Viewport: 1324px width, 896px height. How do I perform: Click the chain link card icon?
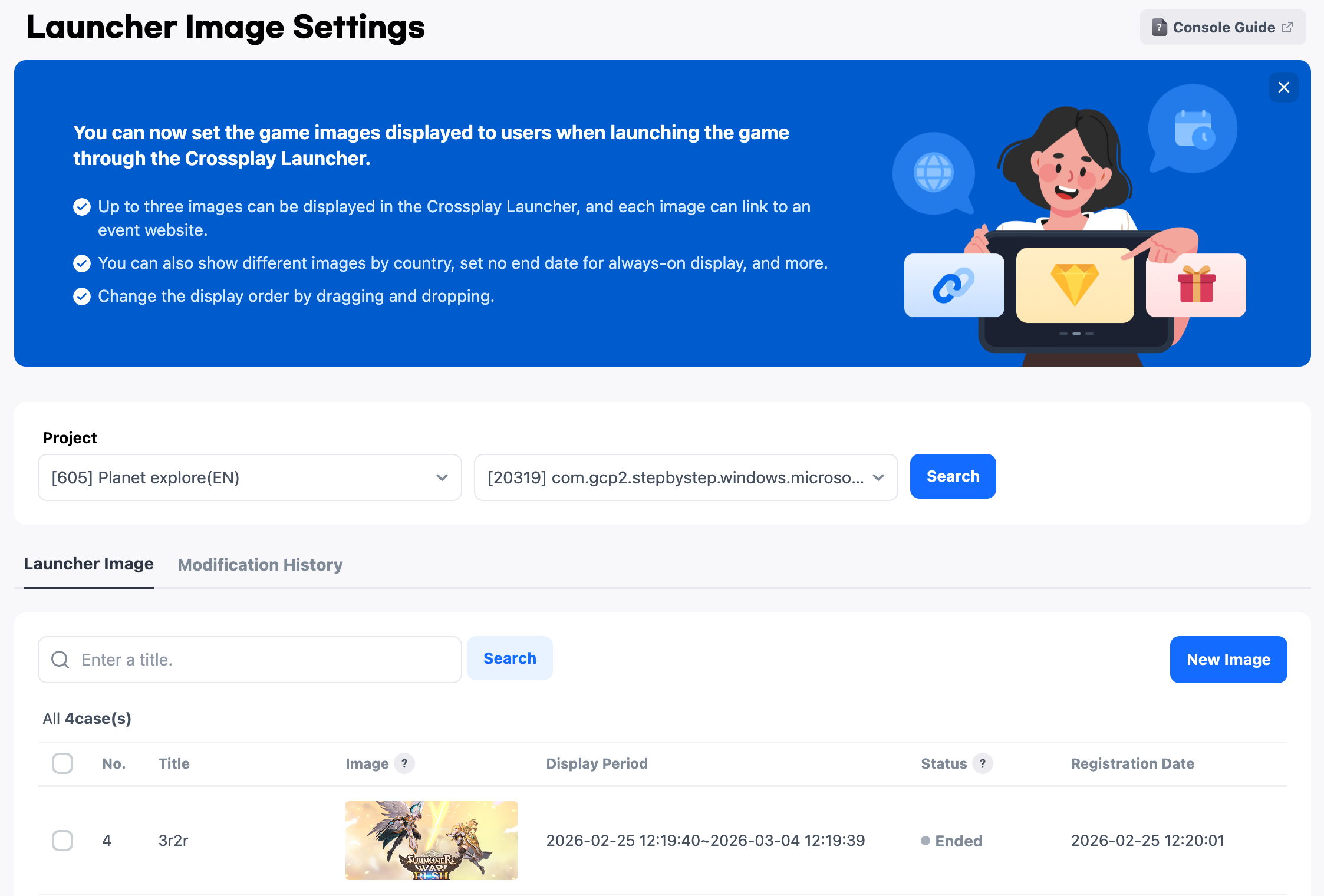(953, 285)
